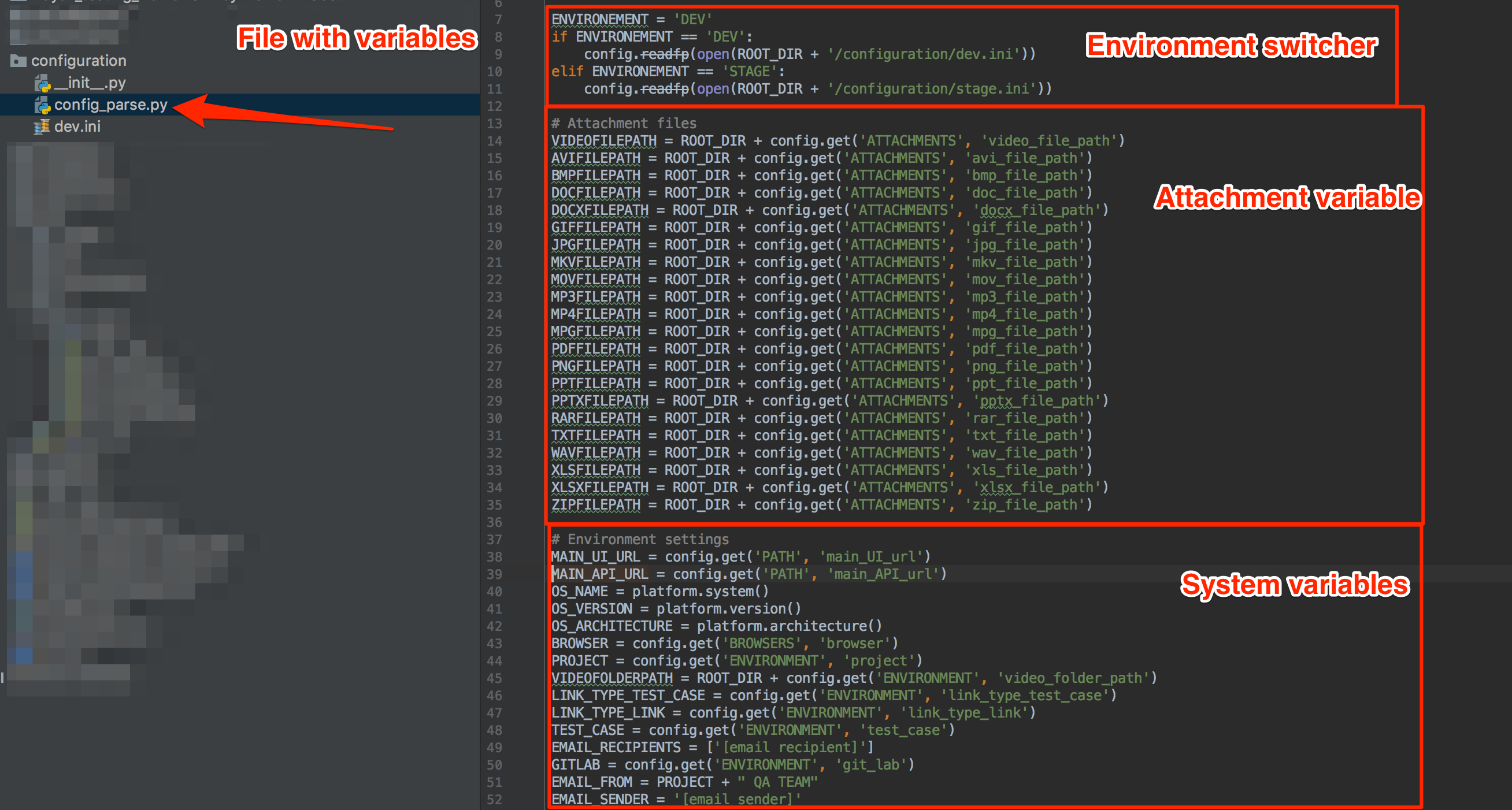
Task: Click 'test_case' string on line 48
Action: 904,730
